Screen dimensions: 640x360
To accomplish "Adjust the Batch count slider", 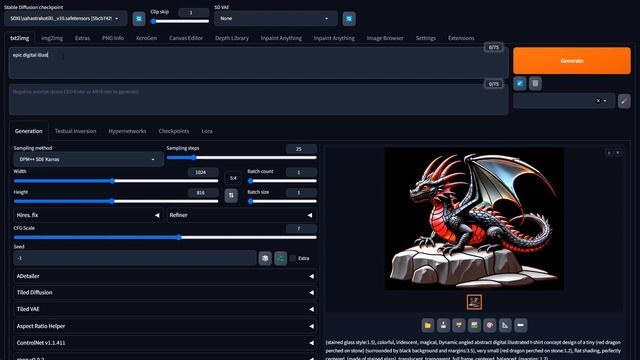I will [x=282, y=181].
